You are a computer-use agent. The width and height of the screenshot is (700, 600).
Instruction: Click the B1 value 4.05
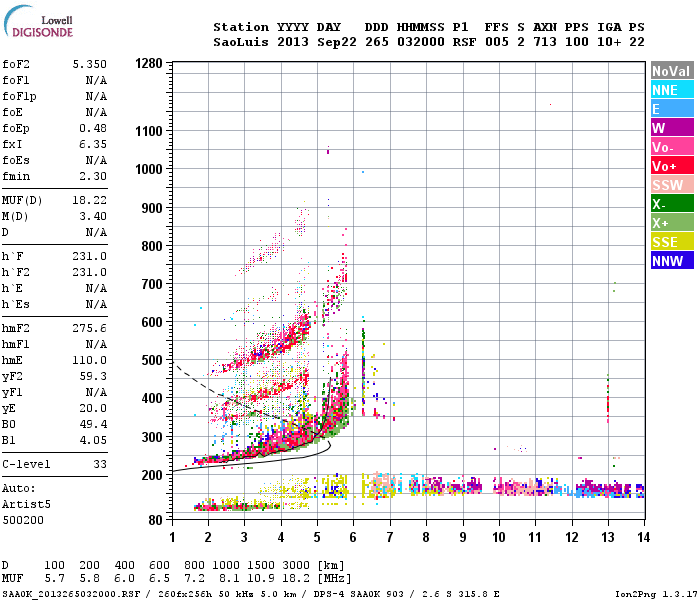pyautogui.click(x=93, y=440)
